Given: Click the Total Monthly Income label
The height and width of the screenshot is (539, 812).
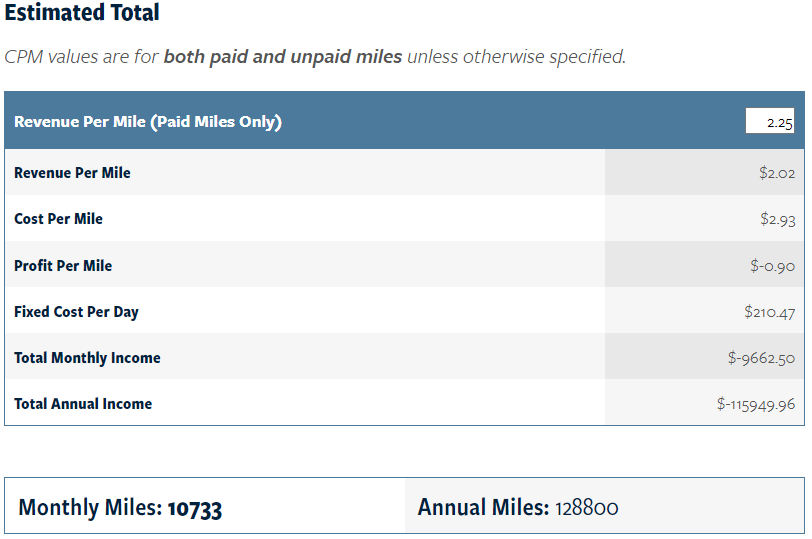Looking at the screenshot, I should [87, 358].
